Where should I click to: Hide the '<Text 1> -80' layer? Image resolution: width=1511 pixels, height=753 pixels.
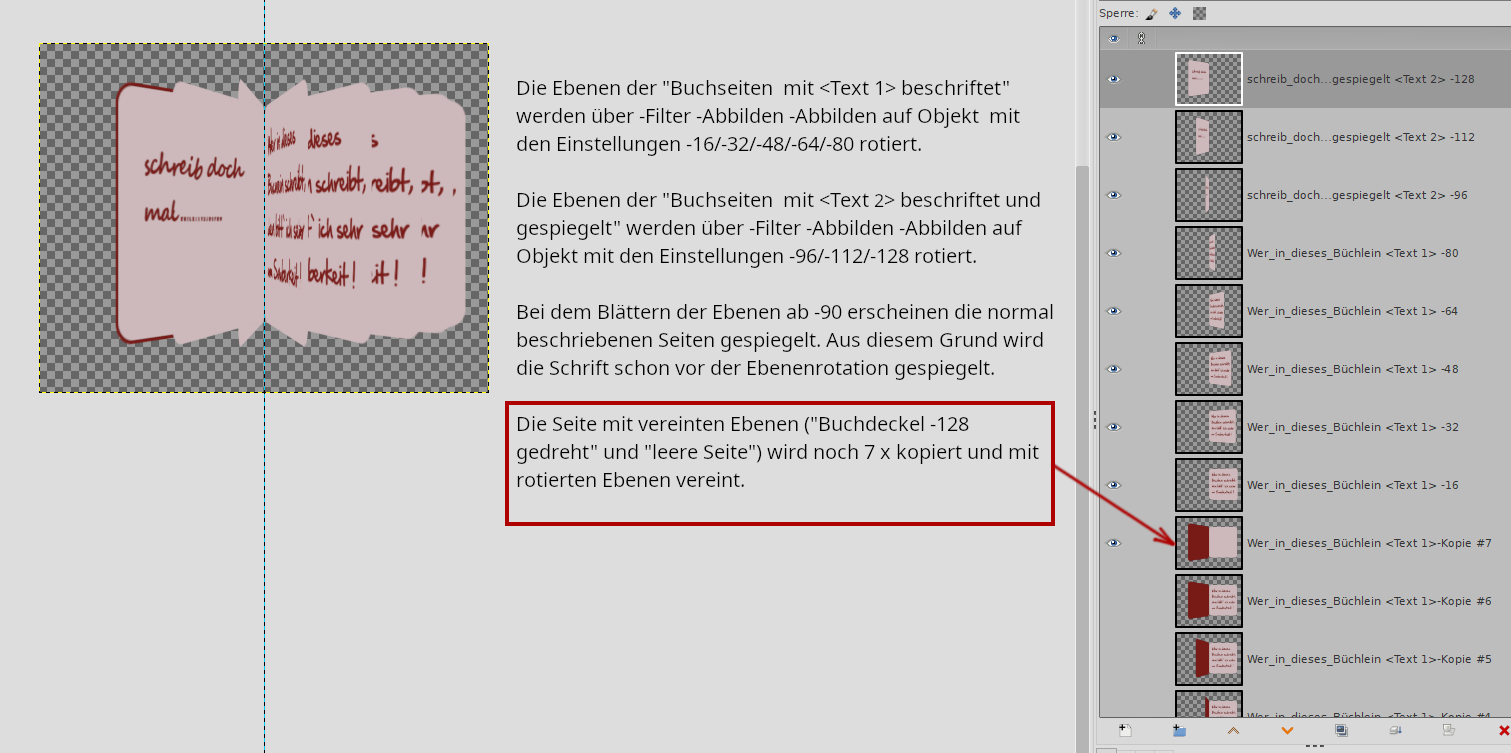point(1113,253)
